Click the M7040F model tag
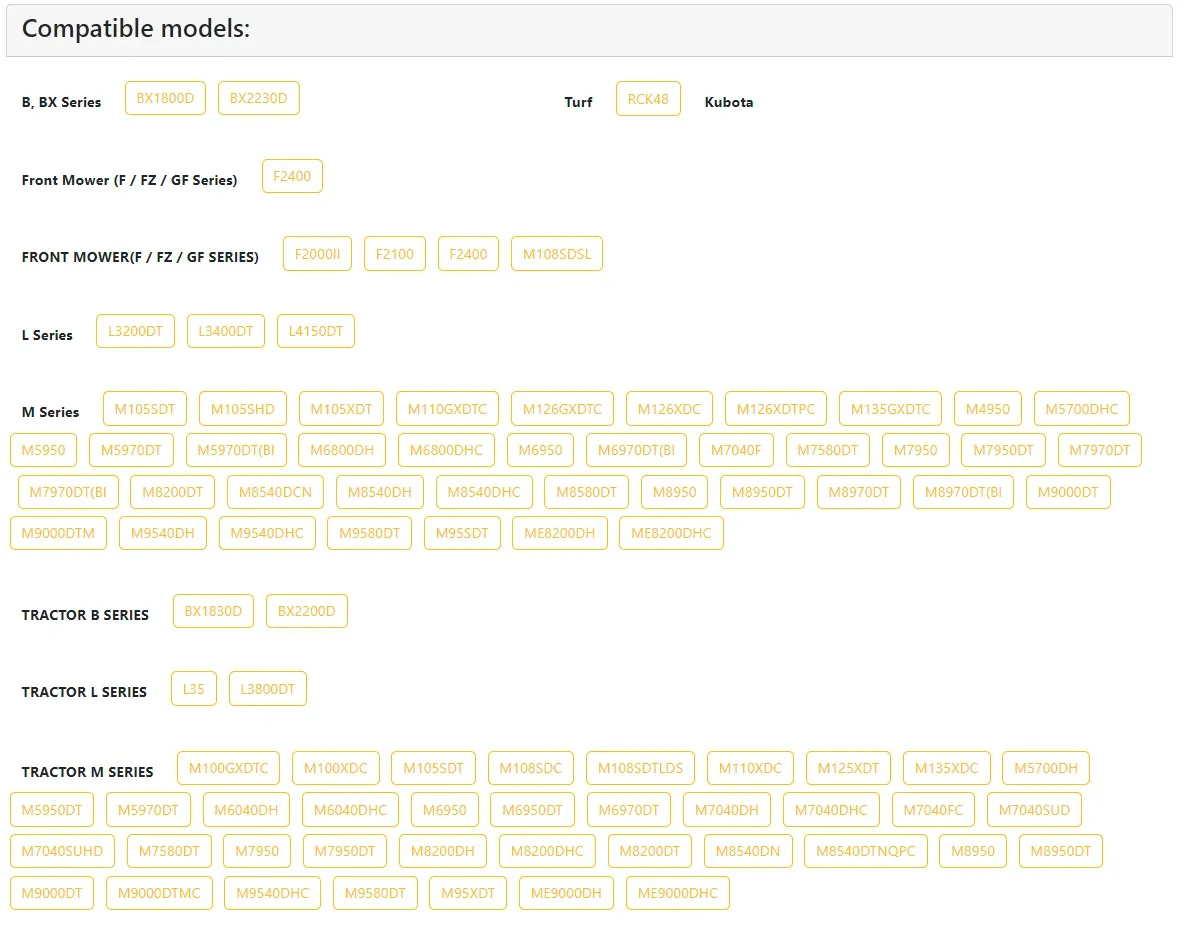The width and height of the screenshot is (1183, 930). tap(735, 450)
